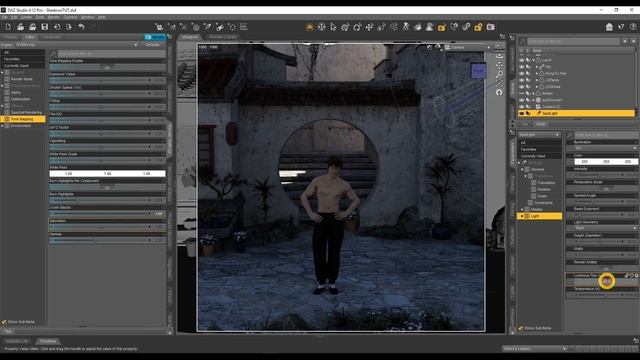Click the Defaults button in Render Settings
Image resolution: width=640 pixels, height=360 pixels.
[x=152, y=44]
